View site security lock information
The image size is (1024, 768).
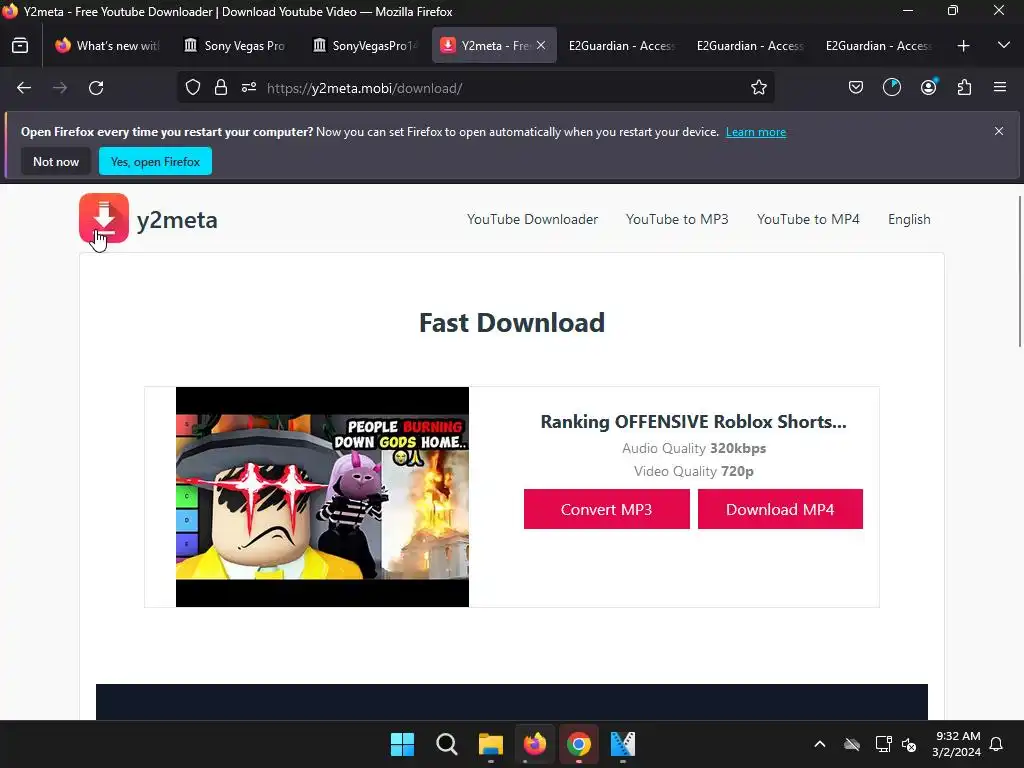(x=221, y=88)
